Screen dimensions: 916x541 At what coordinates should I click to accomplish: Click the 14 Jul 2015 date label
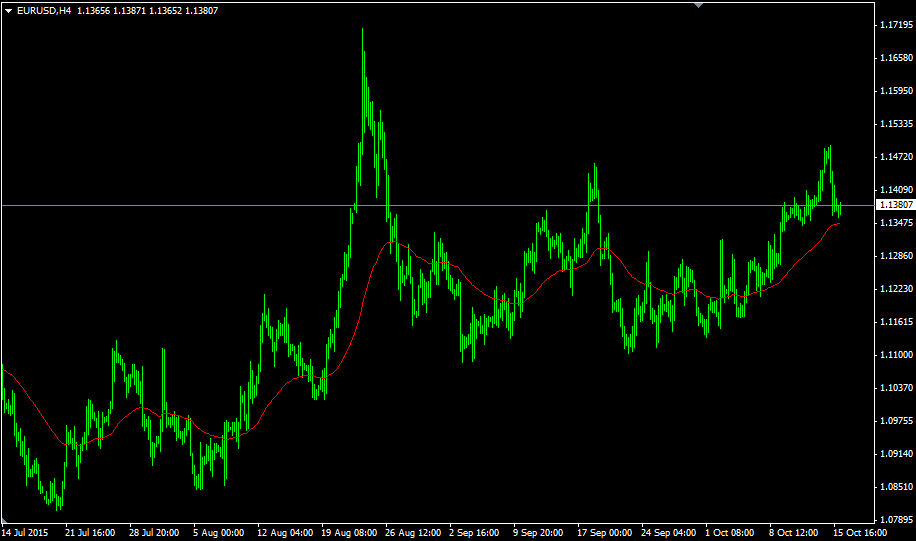(x=25, y=533)
